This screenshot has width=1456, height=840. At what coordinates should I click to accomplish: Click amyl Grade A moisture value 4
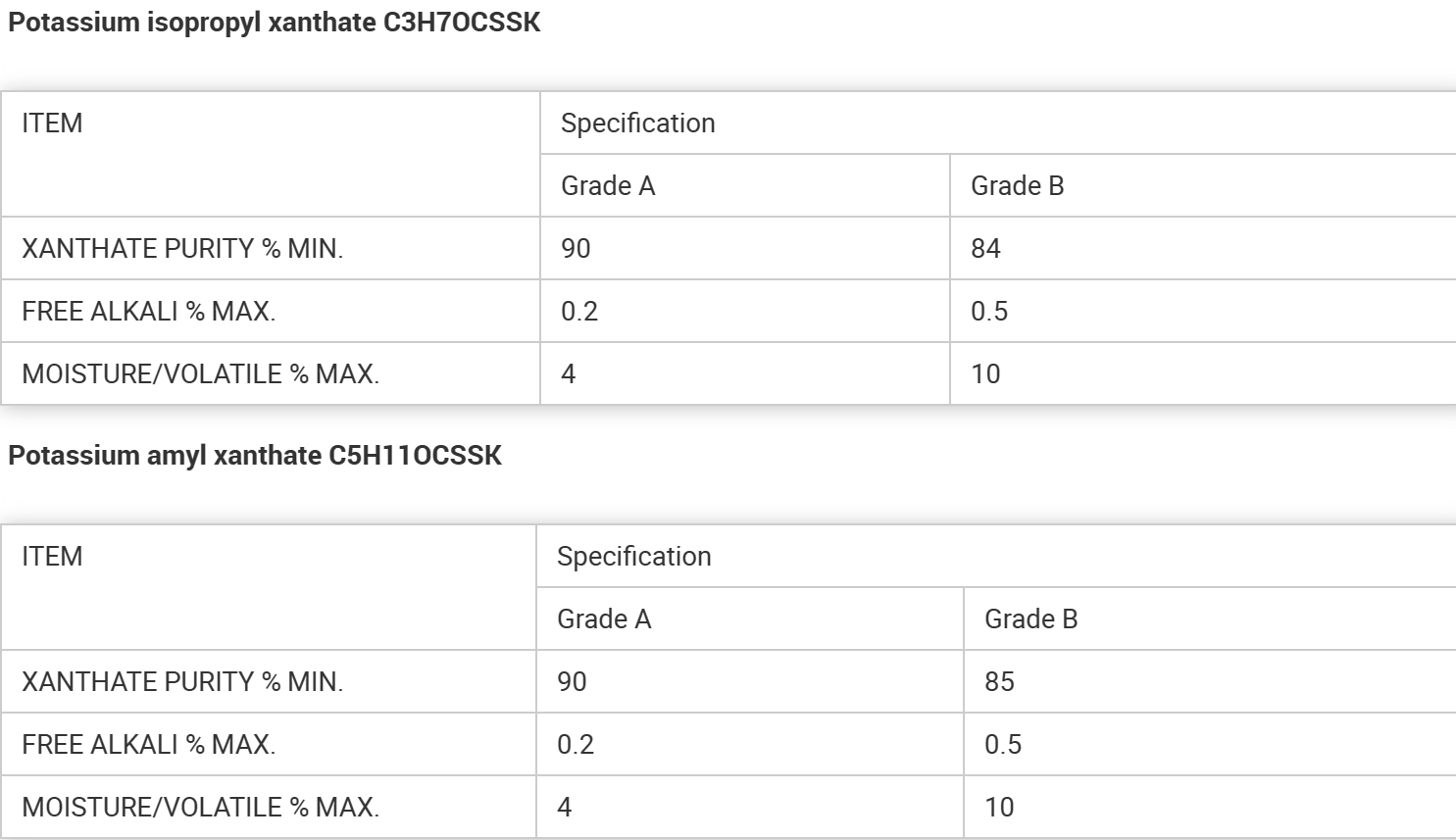[x=564, y=808]
